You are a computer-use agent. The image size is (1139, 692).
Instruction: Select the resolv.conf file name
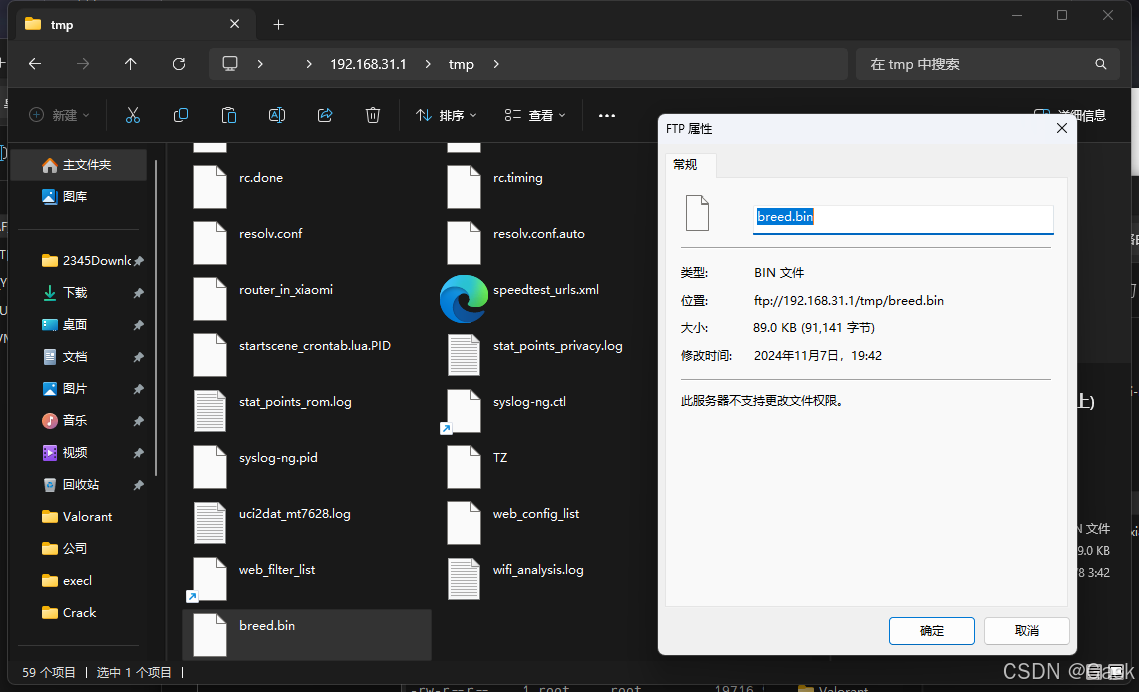coord(270,234)
